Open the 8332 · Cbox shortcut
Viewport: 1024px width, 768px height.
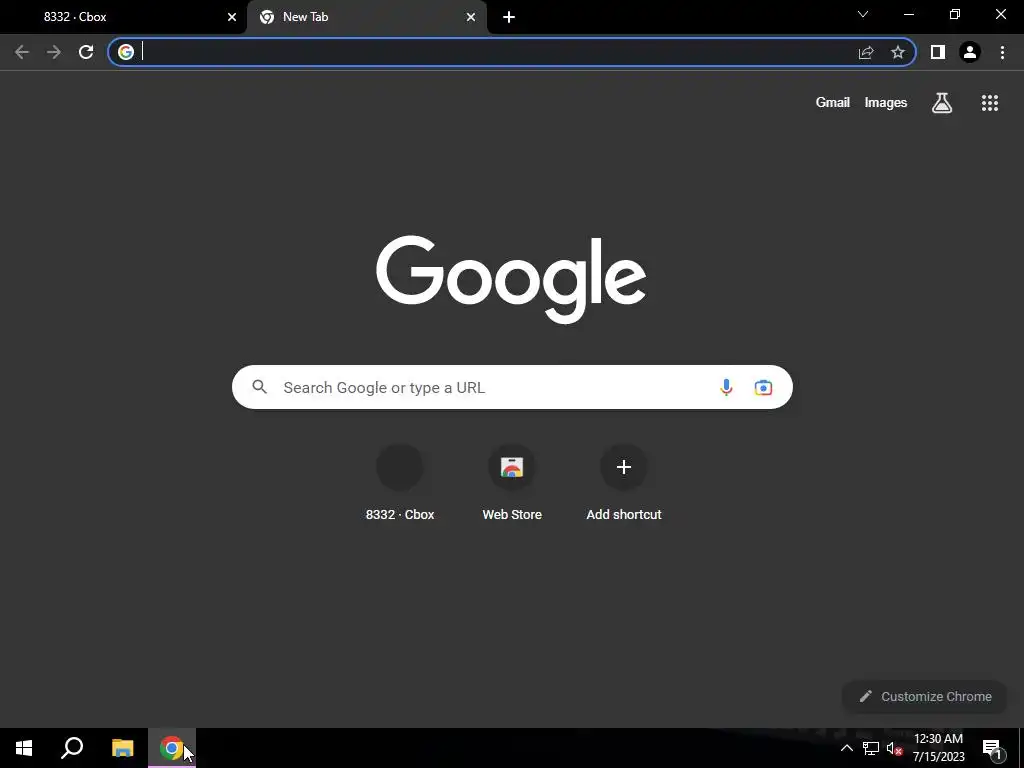click(x=400, y=483)
